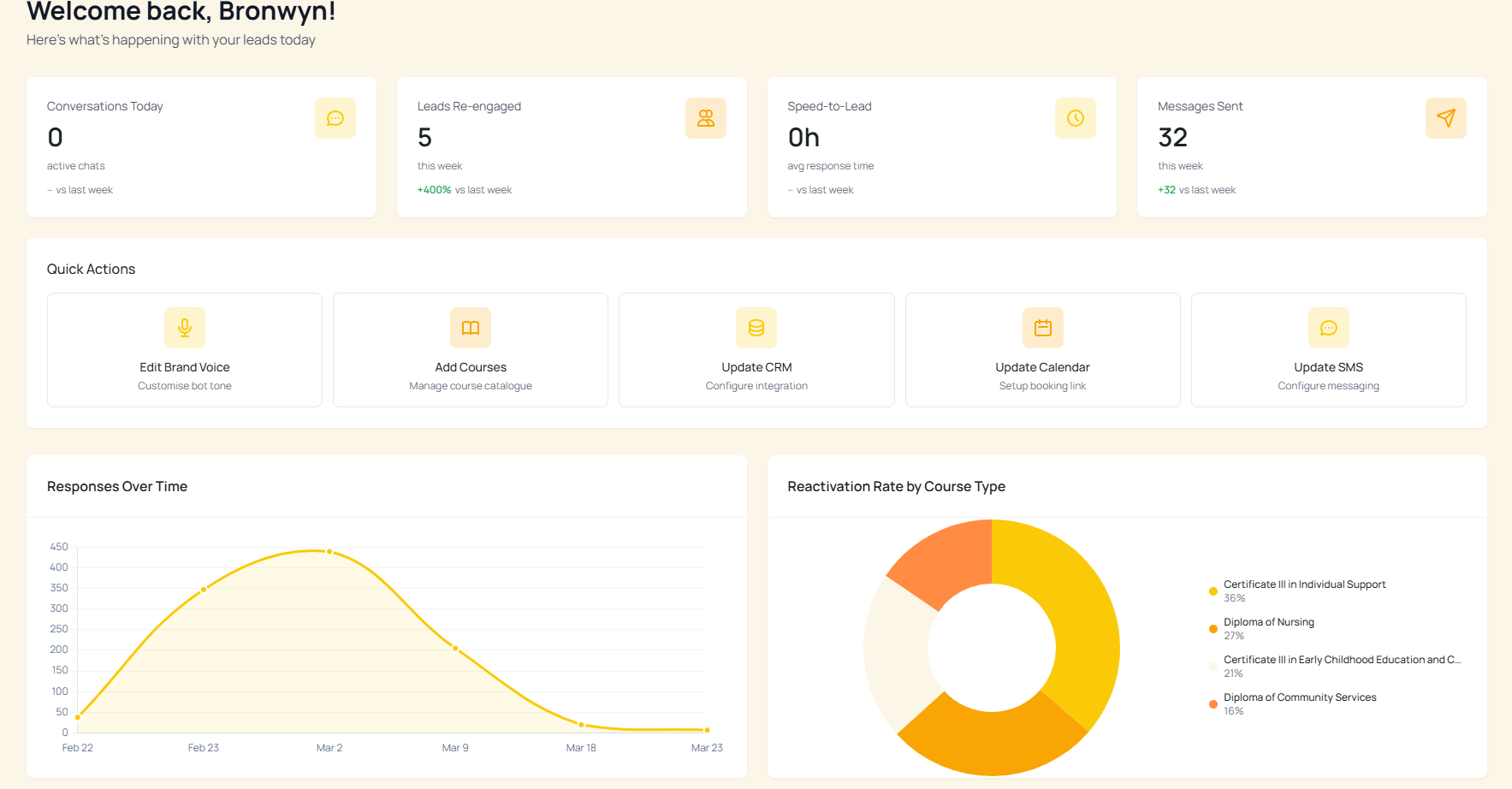Click the Diploma of Community Services legend label
This screenshot has width=1512, height=789.
coord(1300,697)
